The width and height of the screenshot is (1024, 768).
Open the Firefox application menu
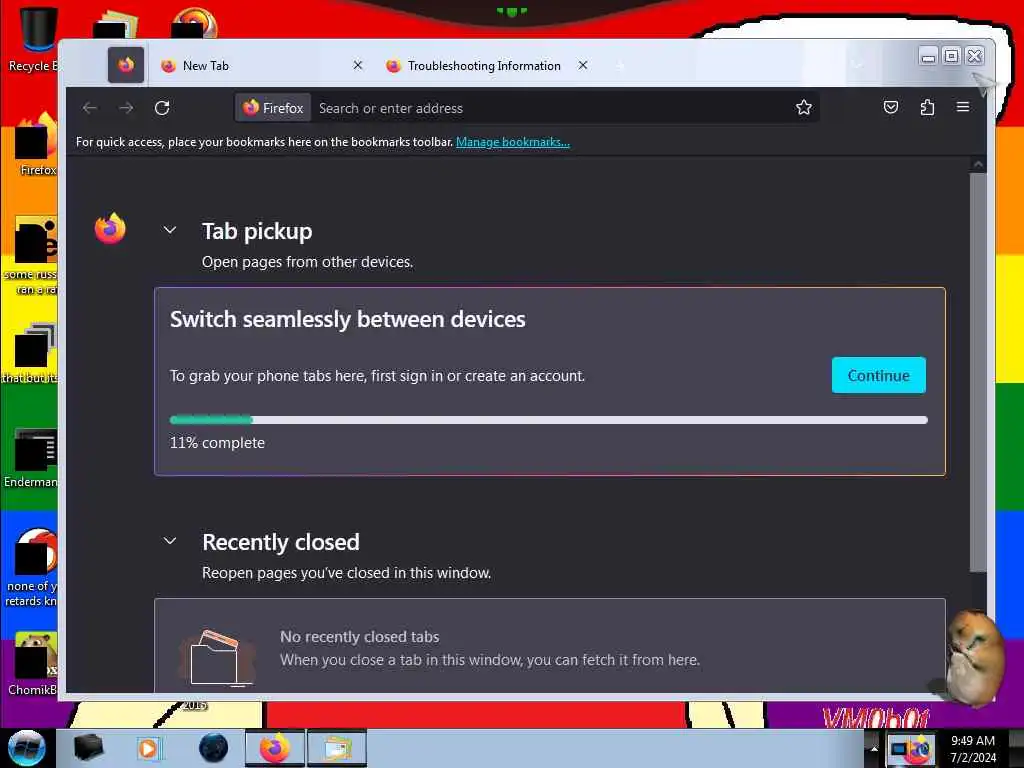coord(963,107)
